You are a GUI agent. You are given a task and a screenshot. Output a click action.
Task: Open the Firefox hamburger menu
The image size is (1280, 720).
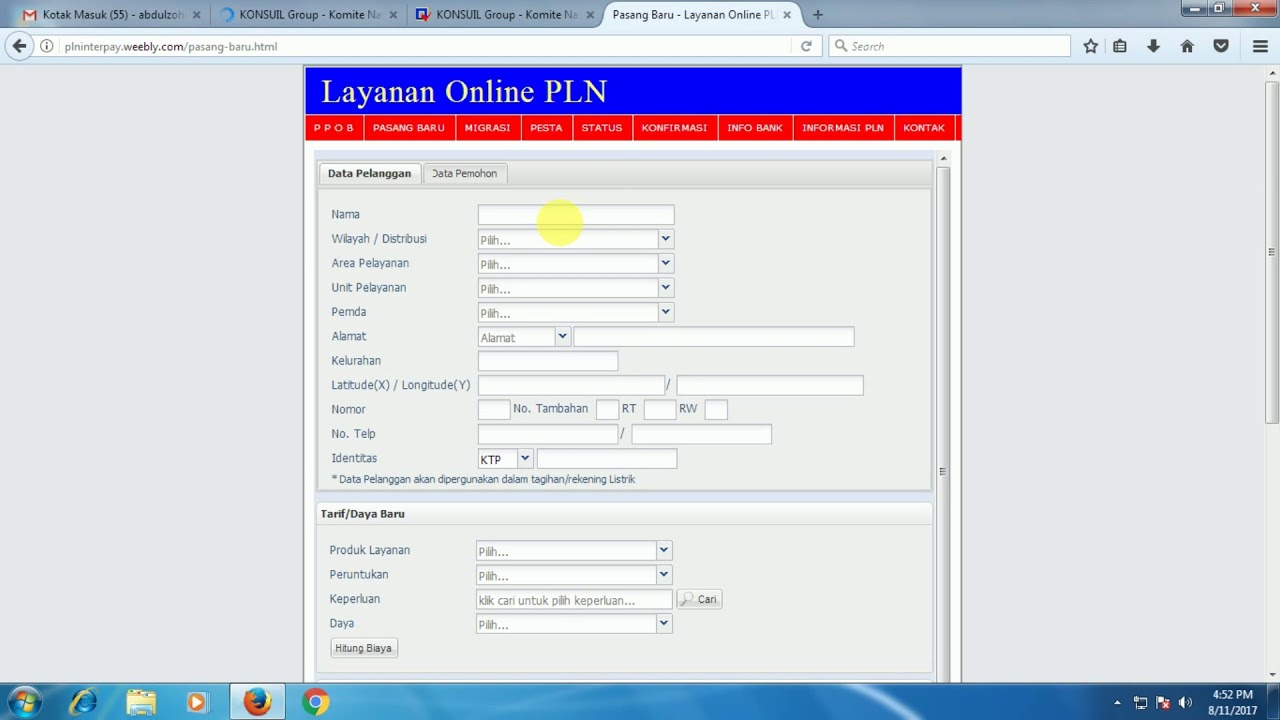(1260, 46)
